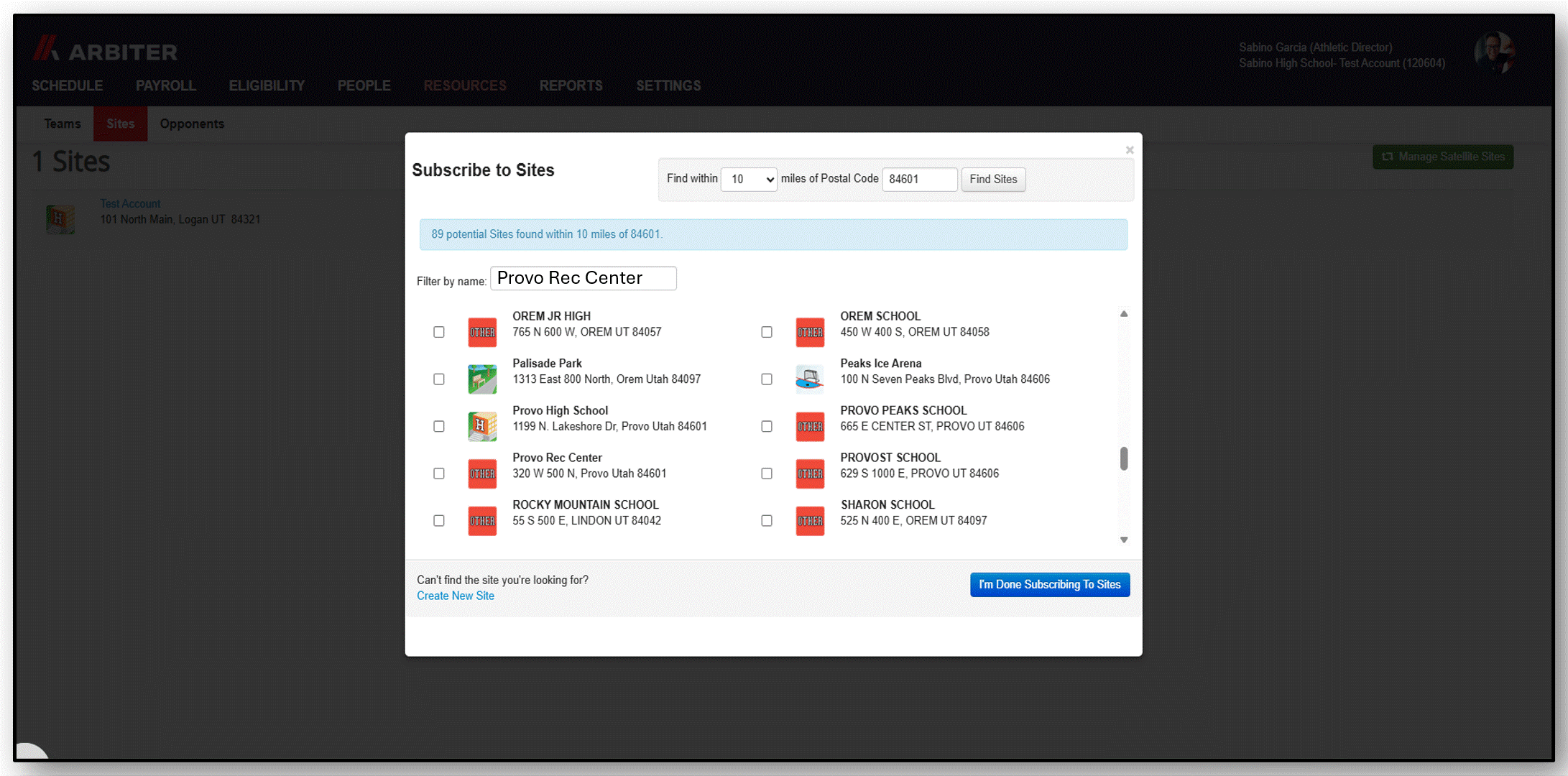Close the Subscribe to Sites dialog

[1130, 150]
